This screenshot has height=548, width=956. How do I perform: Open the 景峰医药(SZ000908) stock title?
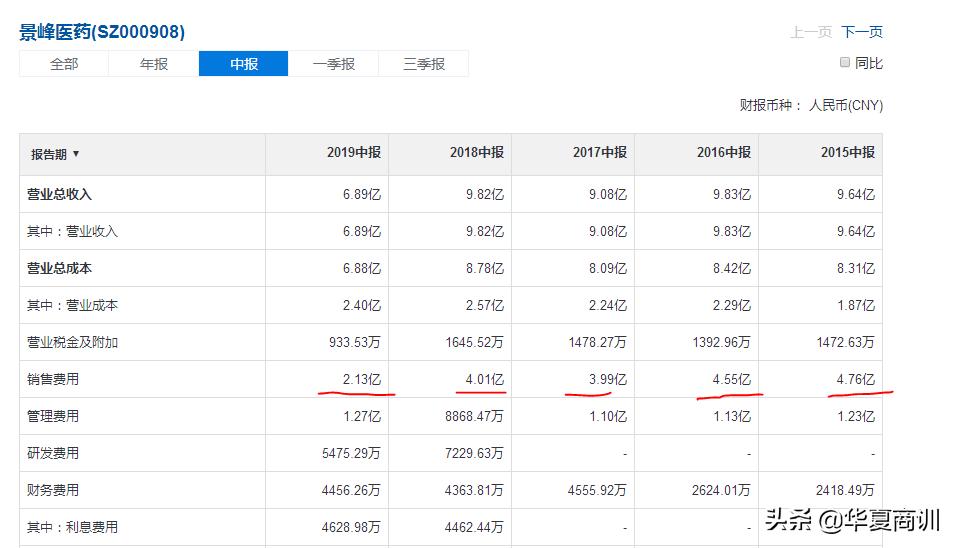(102, 32)
